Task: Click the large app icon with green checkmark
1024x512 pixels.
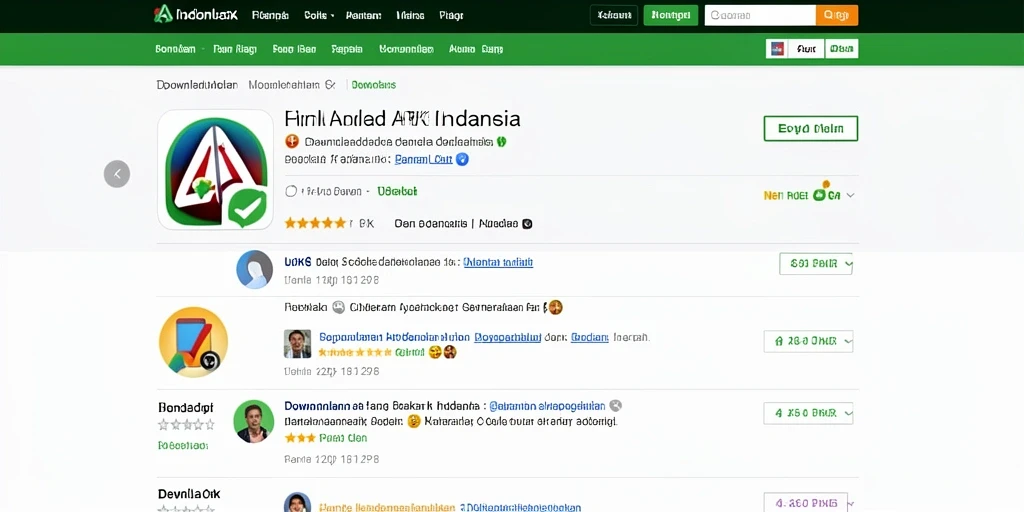Action: click(216, 170)
